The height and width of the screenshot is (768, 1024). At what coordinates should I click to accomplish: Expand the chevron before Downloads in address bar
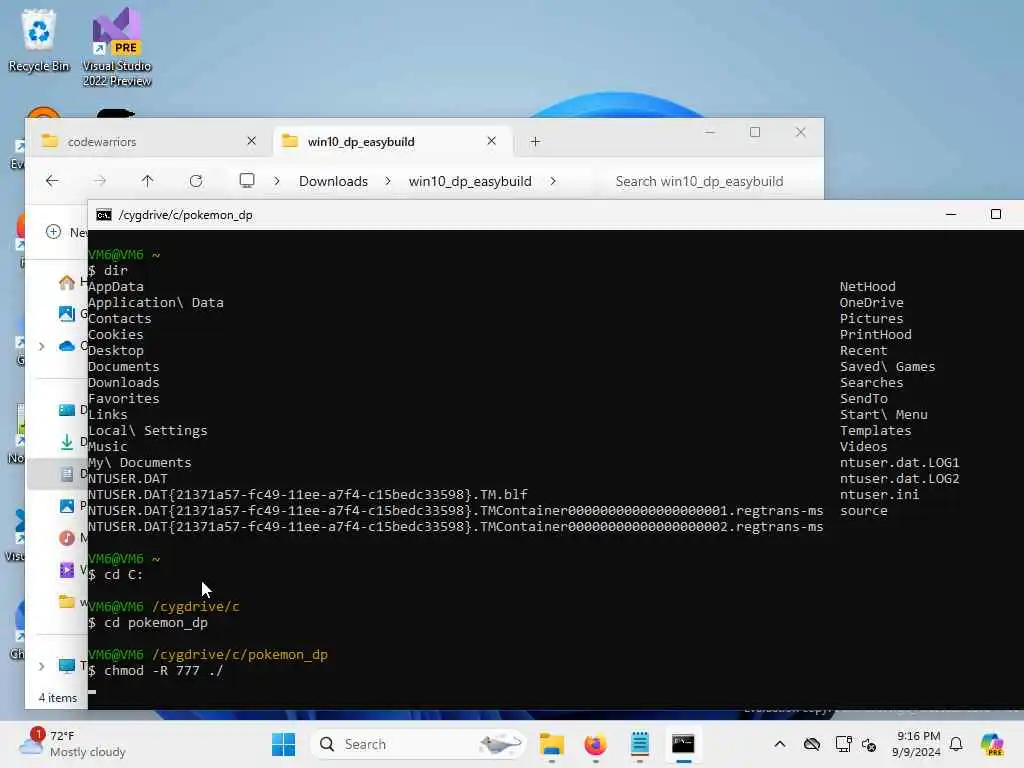click(277, 181)
